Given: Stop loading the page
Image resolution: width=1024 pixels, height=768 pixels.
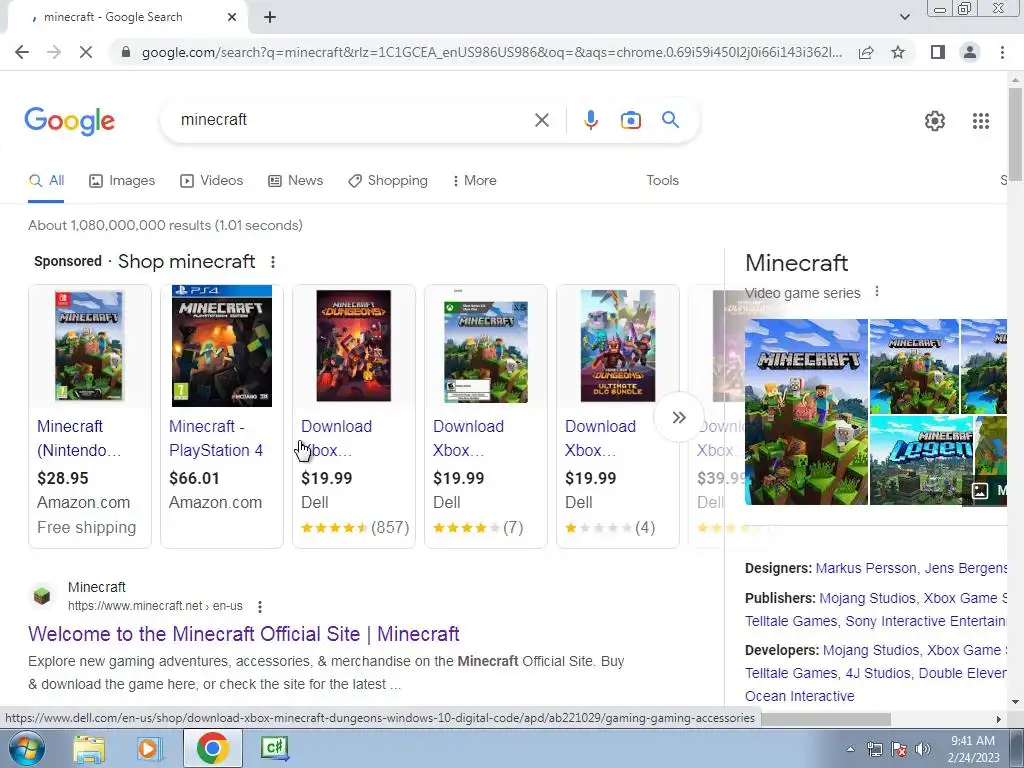Looking at the screenshot, I should (86, 52).
